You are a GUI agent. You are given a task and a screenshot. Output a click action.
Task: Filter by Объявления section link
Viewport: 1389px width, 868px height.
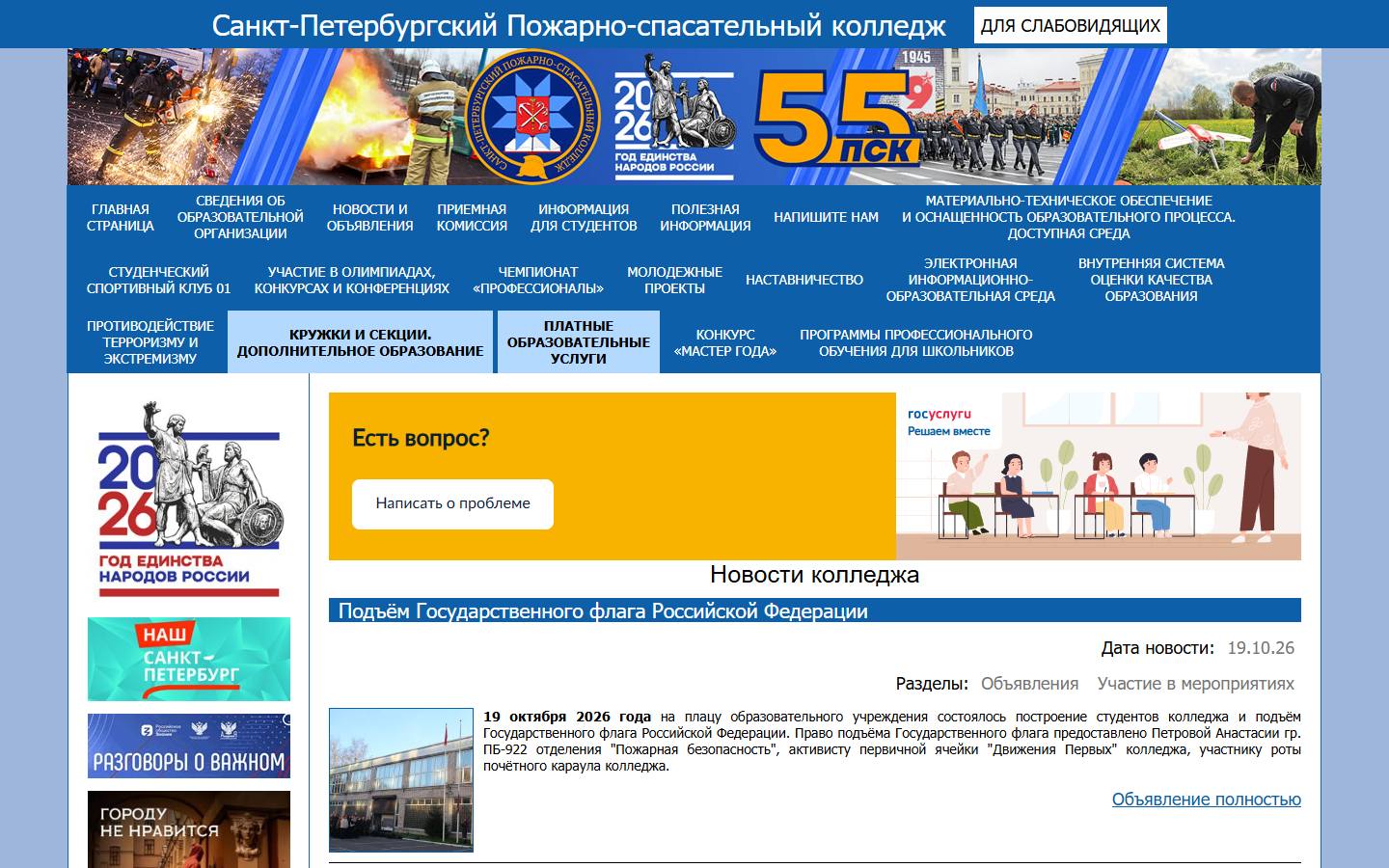tap(1029, 684)
